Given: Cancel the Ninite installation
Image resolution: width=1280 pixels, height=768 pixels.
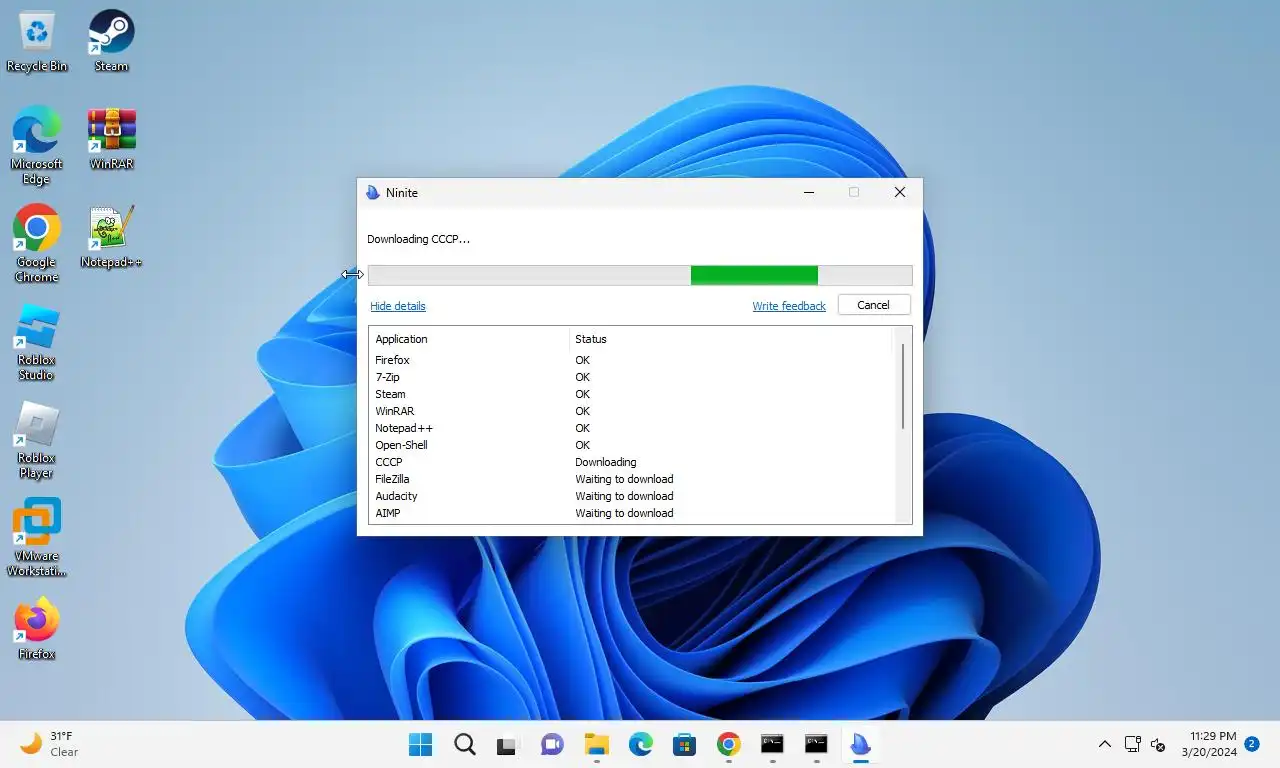Looking at the screenshot, I should pos(873,305).
